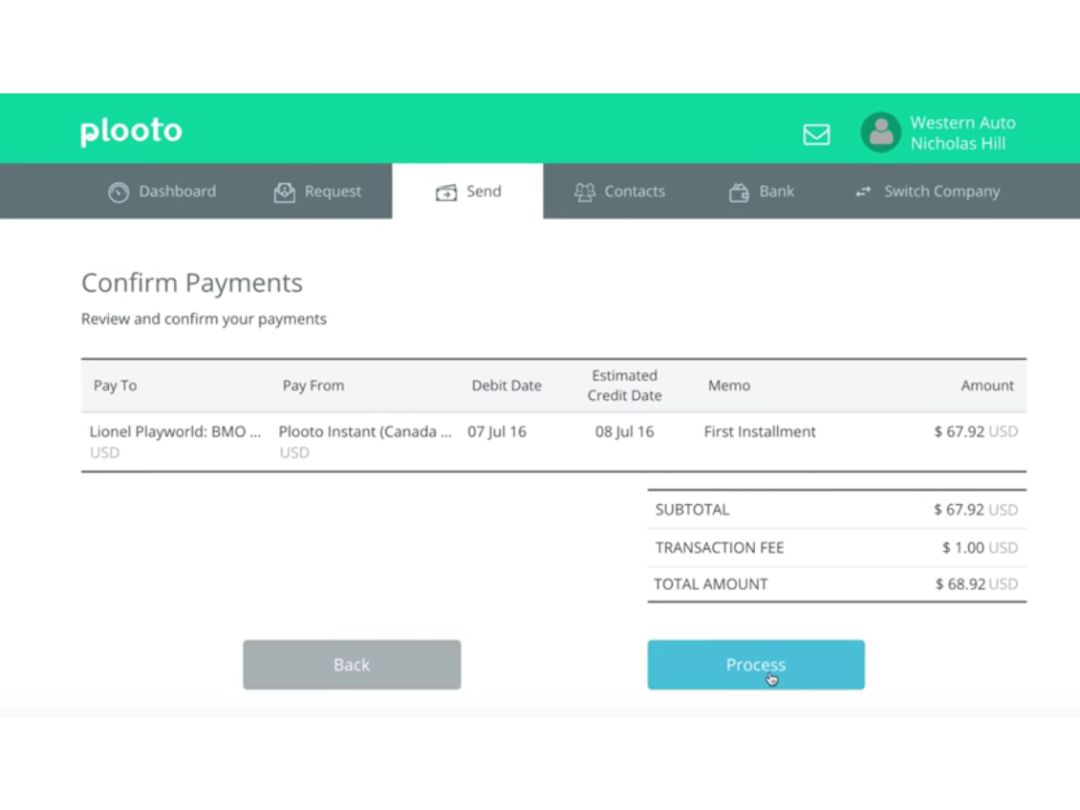
Task: Choose Switch Company in navigation
Action: 927,191
